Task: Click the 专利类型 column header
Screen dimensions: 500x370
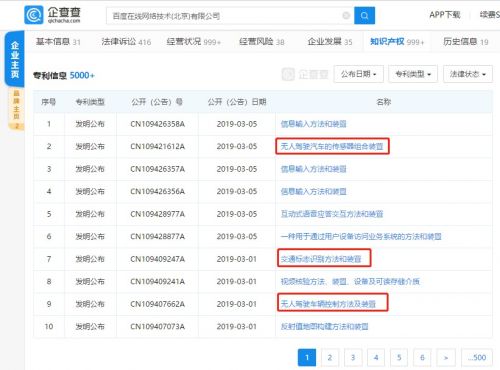Action: tap(90, 102)
